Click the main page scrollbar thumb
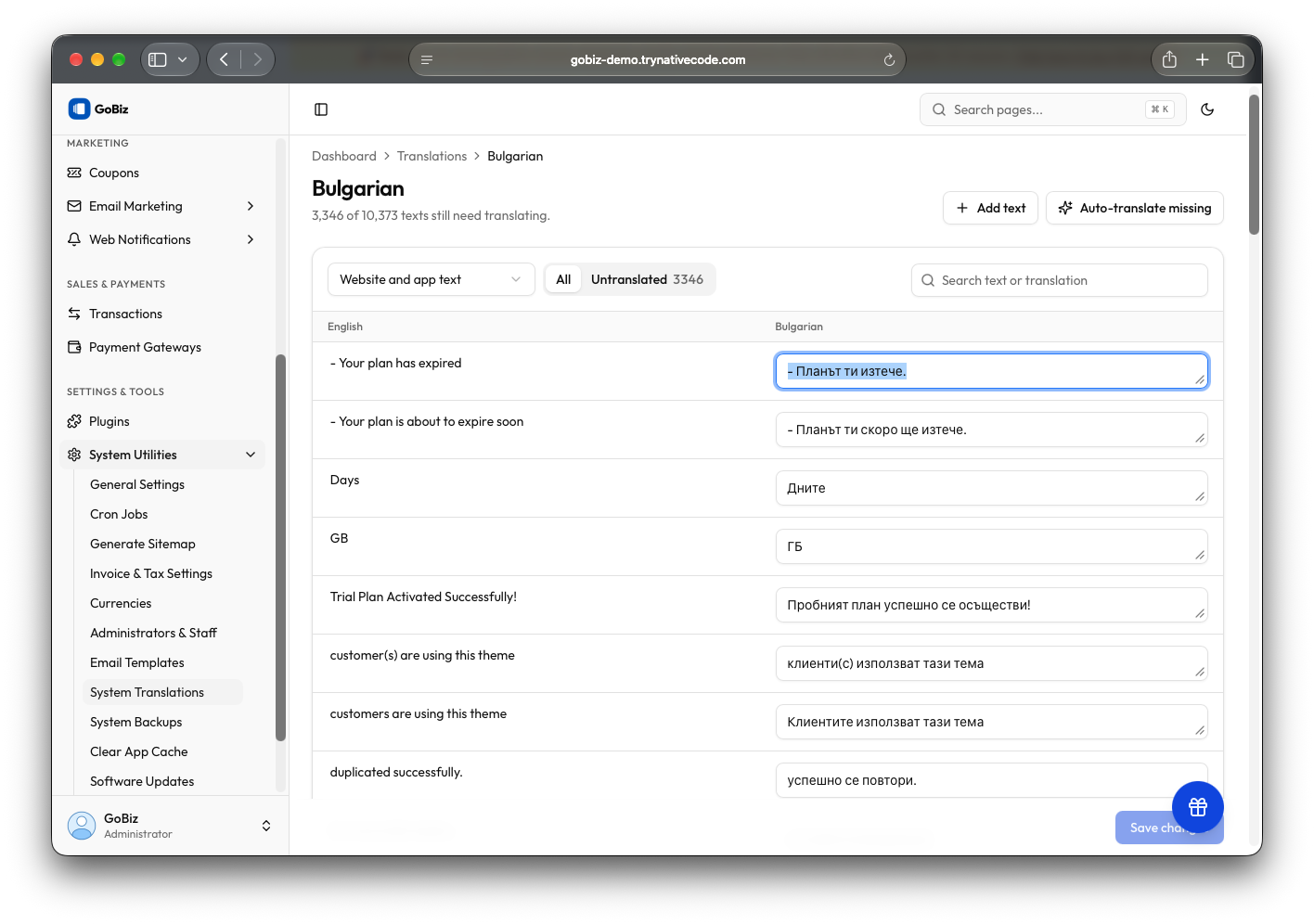This screenshot has height=924, width=1314. tap(1254, 164)
